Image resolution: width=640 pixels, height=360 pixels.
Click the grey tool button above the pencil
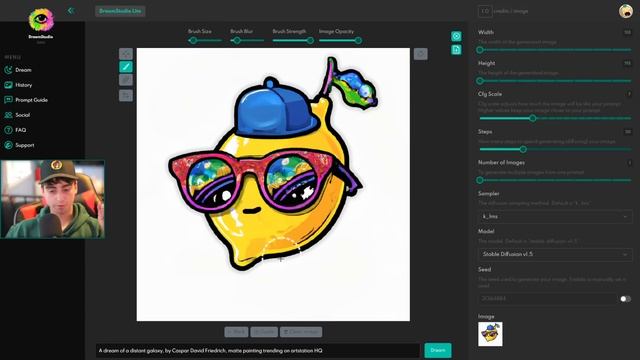tap(126, 53)
